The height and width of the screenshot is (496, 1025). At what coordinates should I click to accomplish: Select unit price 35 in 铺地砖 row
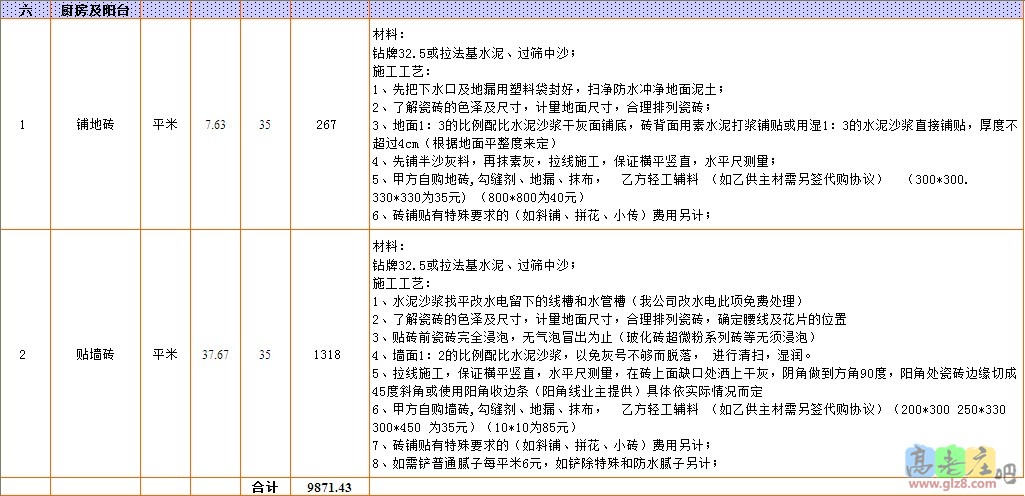[264, 126]
